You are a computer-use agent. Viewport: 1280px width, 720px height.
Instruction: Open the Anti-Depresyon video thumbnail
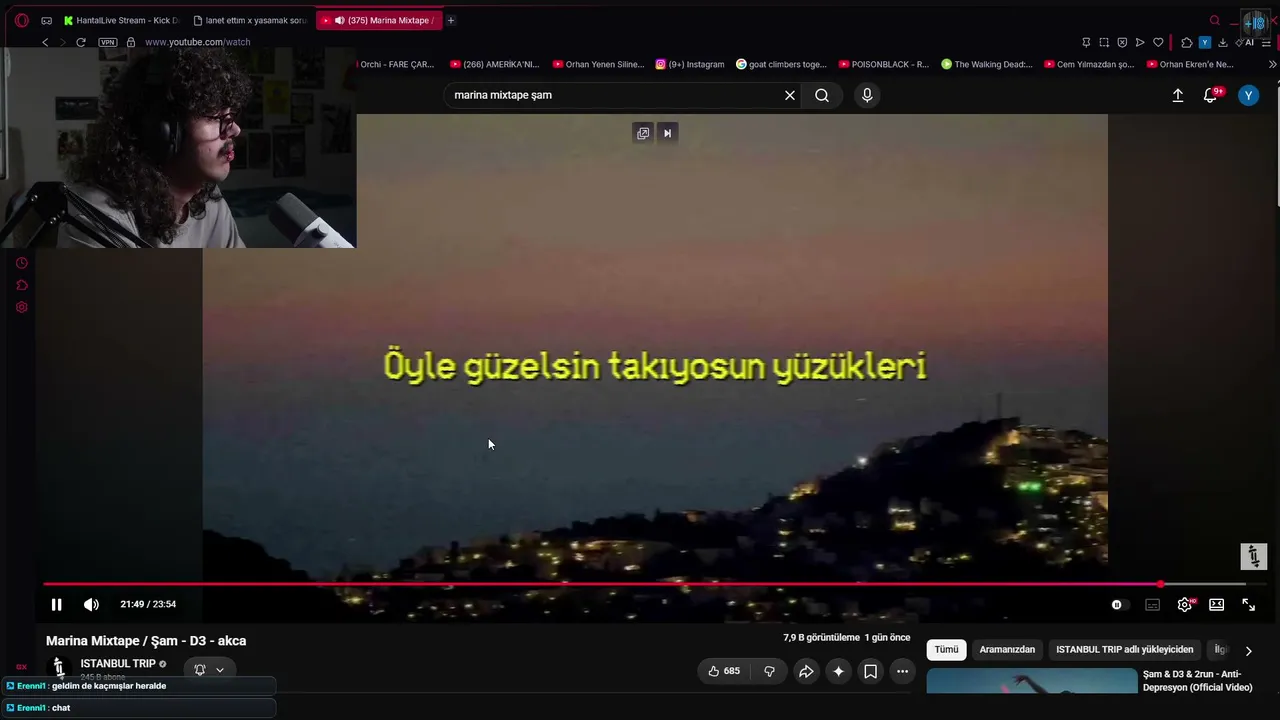pos(1032,681)
